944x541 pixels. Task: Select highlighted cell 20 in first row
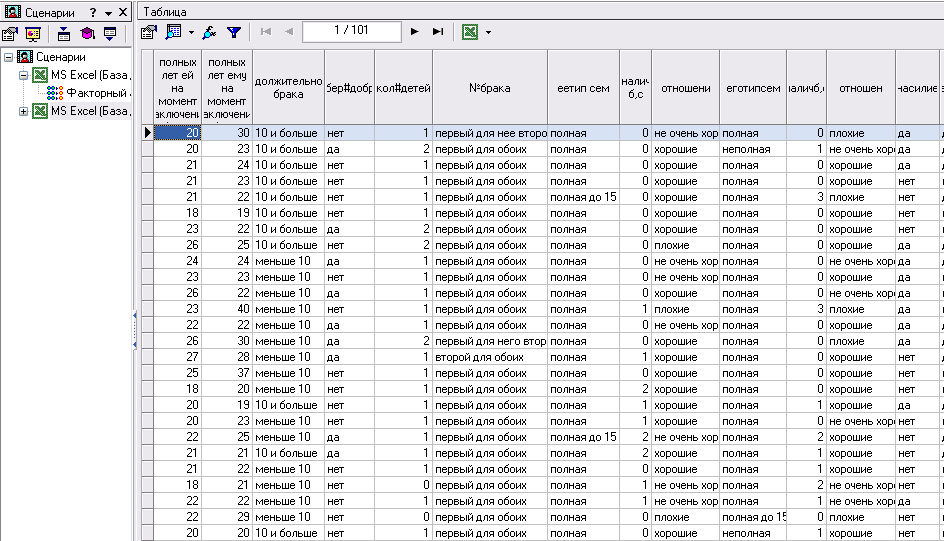pos(178,133)
